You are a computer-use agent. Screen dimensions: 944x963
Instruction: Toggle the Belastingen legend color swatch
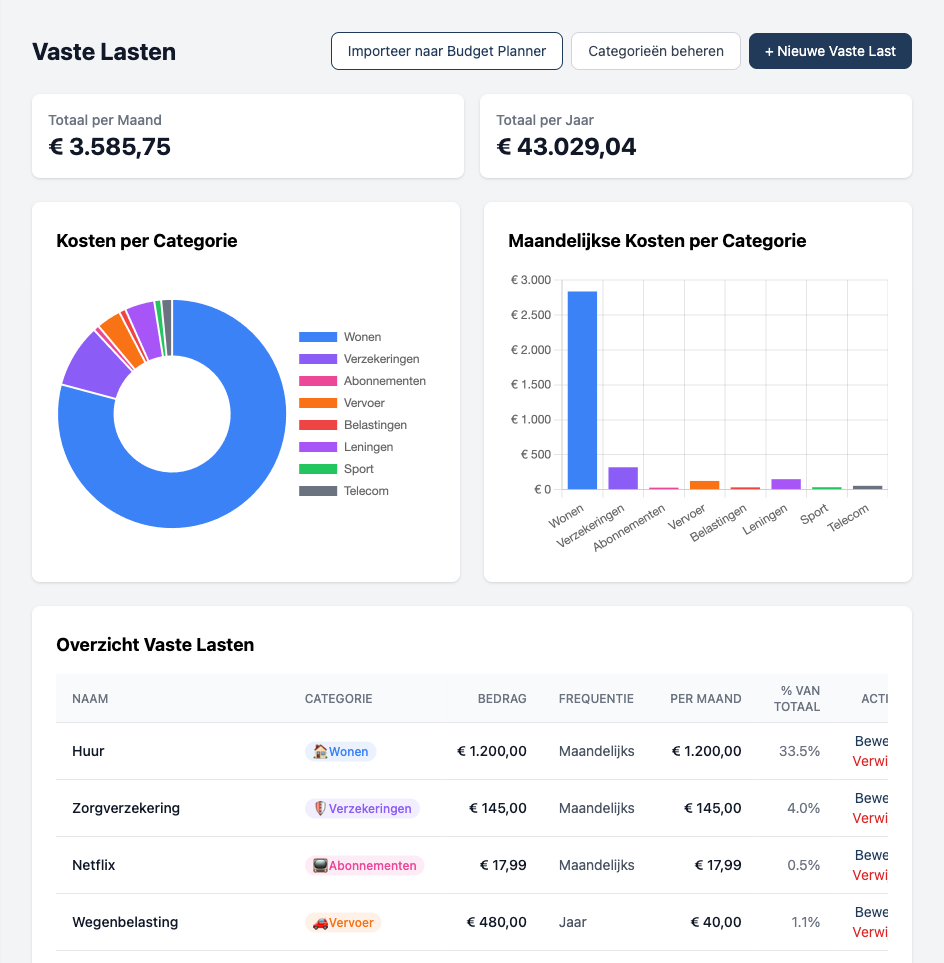(x=318, y=425)
